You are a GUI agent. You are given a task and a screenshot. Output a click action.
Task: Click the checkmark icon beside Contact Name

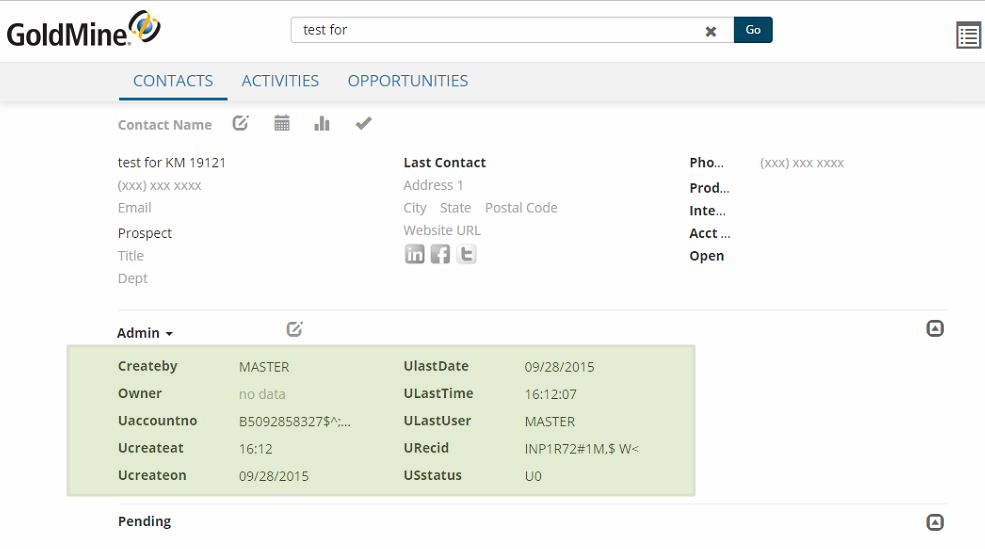point(363,123)
